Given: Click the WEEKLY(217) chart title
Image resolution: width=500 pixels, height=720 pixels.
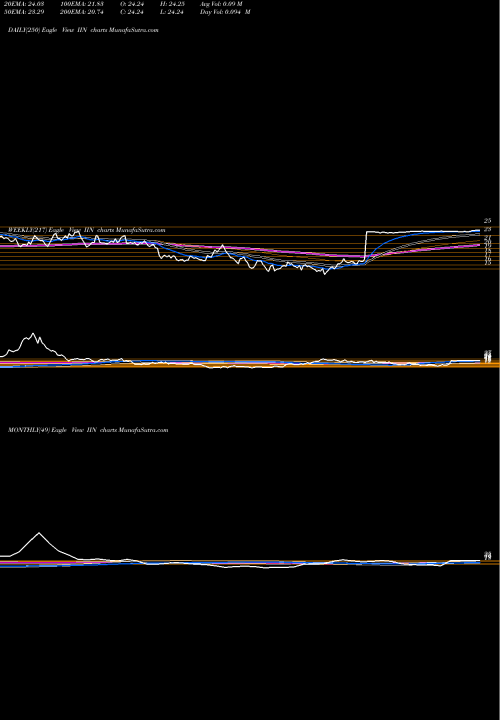Looking at the screenshot, I should click(87, 230).
